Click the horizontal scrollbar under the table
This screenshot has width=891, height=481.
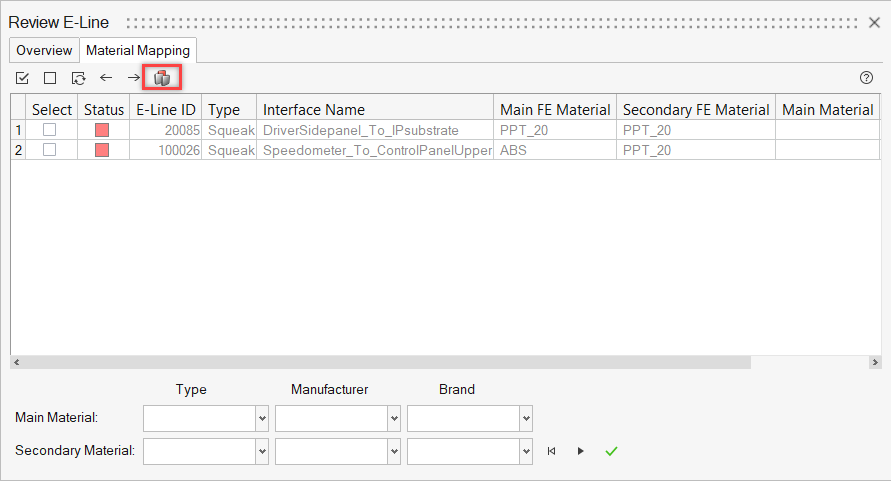[380, 362]
